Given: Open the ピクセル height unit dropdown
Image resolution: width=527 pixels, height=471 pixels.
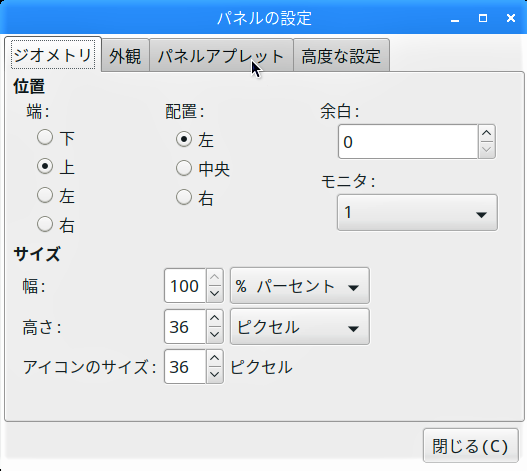Looking at the screenshot, I should [299, 327].
